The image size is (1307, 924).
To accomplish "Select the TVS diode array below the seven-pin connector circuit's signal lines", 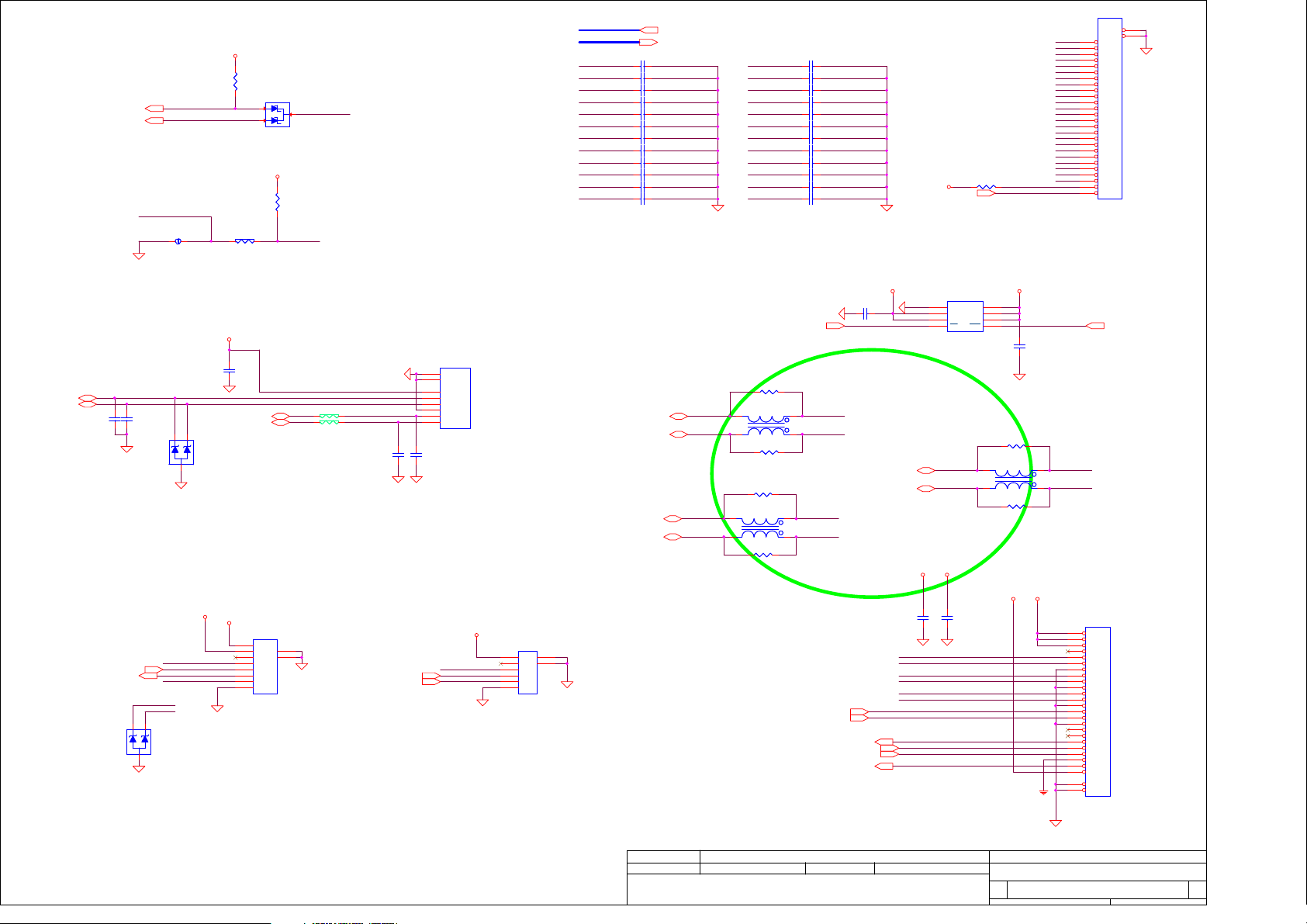I will (x=182, y=452).
